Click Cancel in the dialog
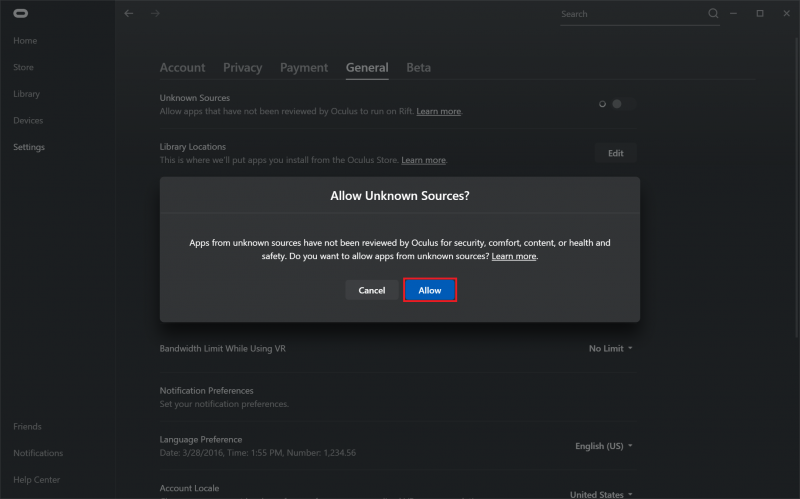The image size is (800, 499). click(371, 290)
